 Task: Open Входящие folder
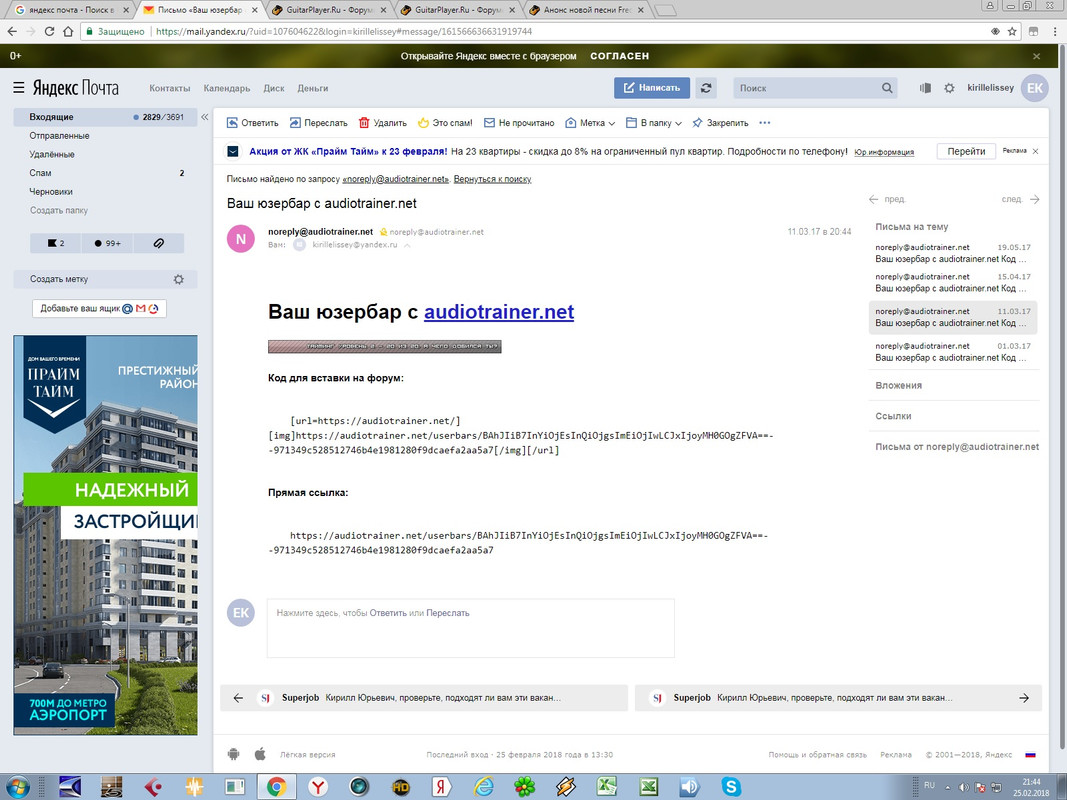click(x=105, y=117)
